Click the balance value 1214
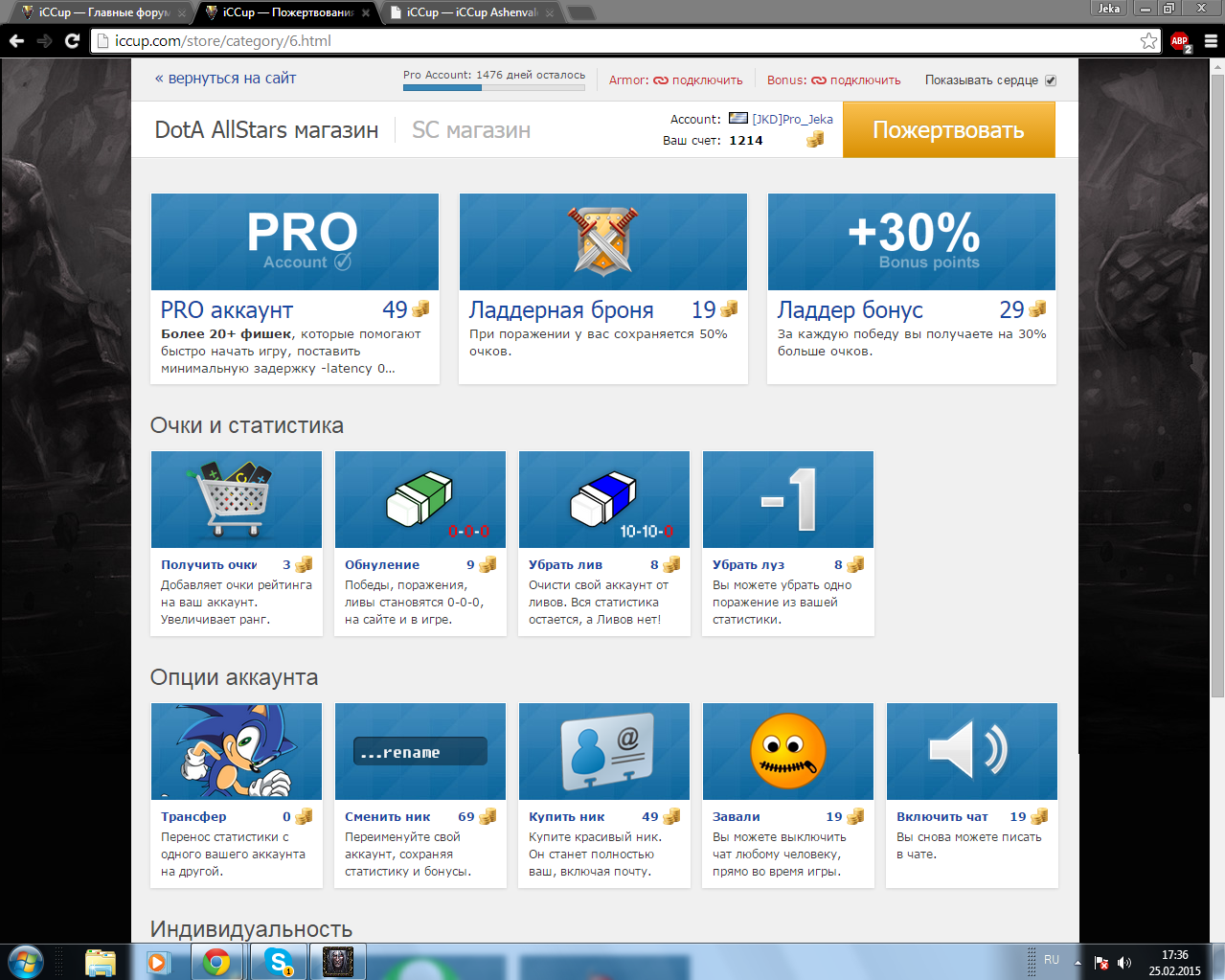Screen dimensions: 1225x980 click(x=746, y=141)
